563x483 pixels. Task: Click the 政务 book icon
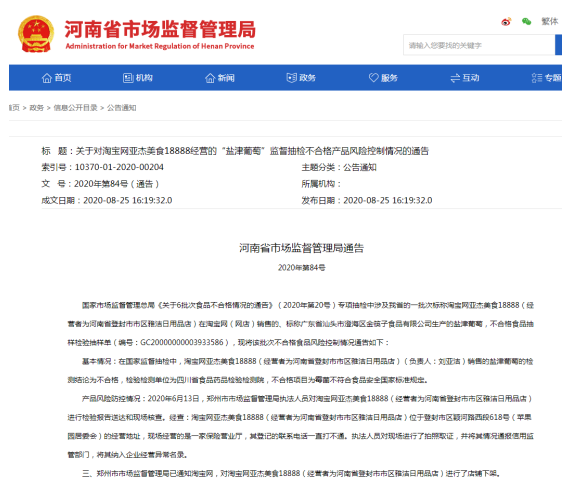(292, 78)
